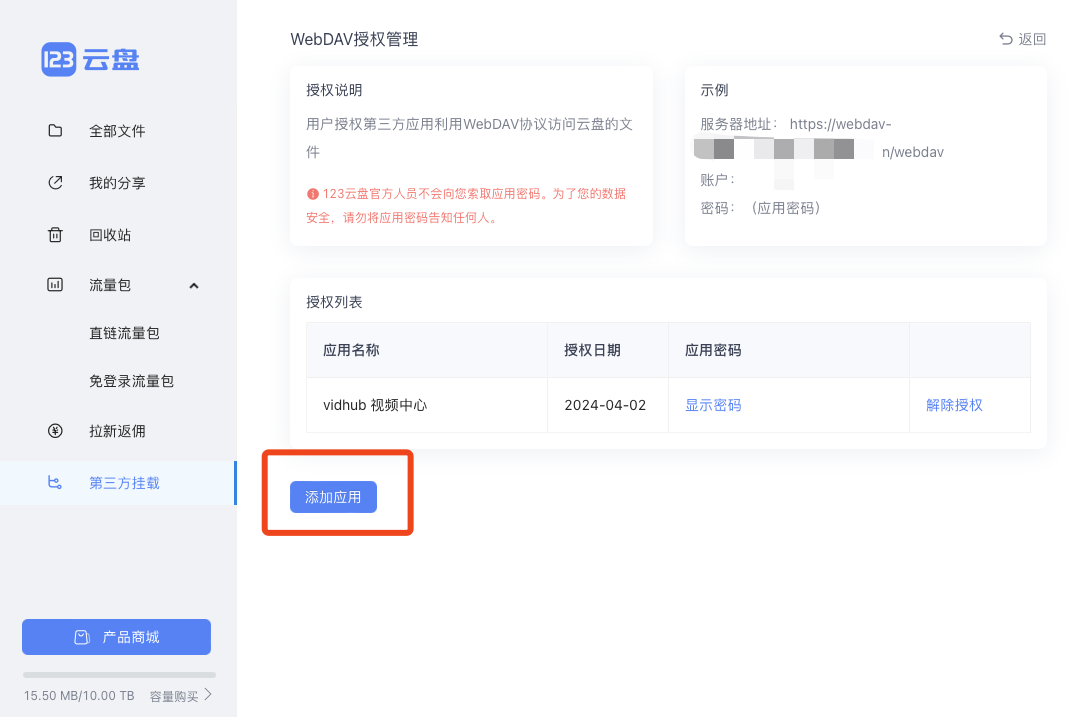Click the 应用密码 column header
Image resolution: width=1069 pixels, height=717 pixels.
tap(713, 350)
